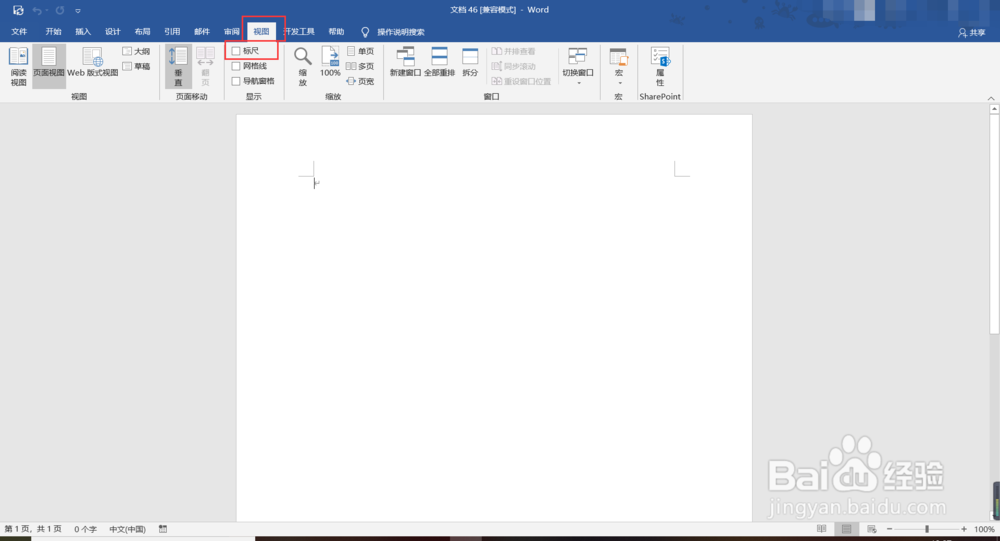Open the 切换窗口 switch windows dropdown
This screenshot has height=541, width=1000.
tap(578, 66)
